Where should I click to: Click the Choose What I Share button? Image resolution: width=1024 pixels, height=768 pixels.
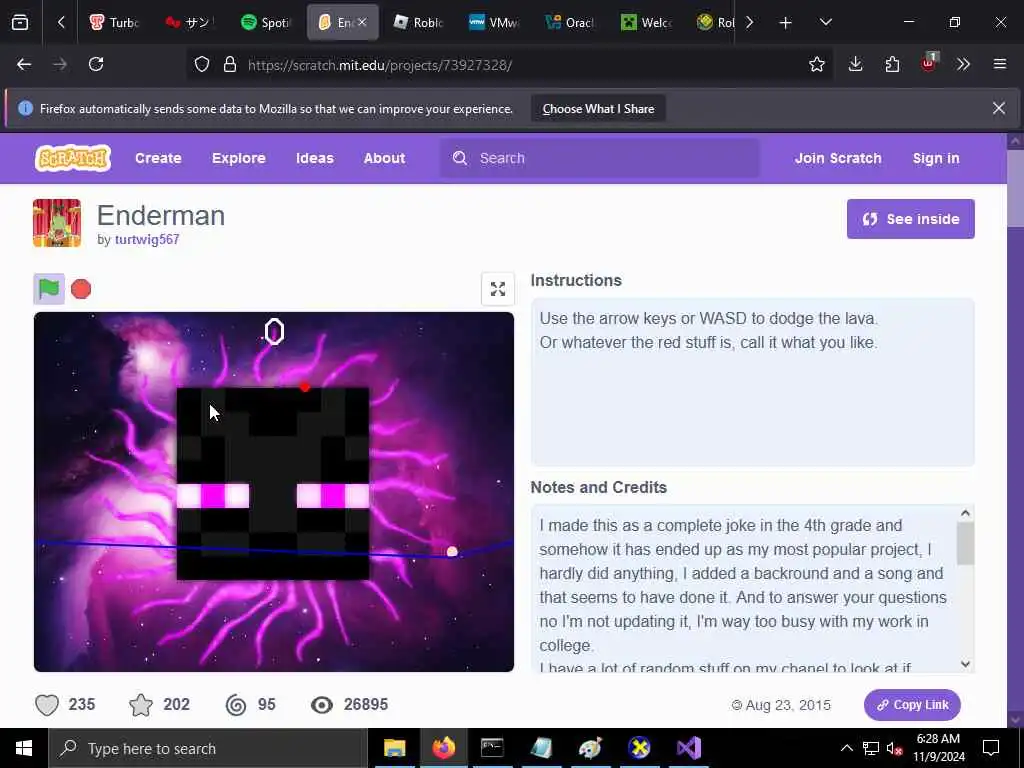[x=598, y=108]
